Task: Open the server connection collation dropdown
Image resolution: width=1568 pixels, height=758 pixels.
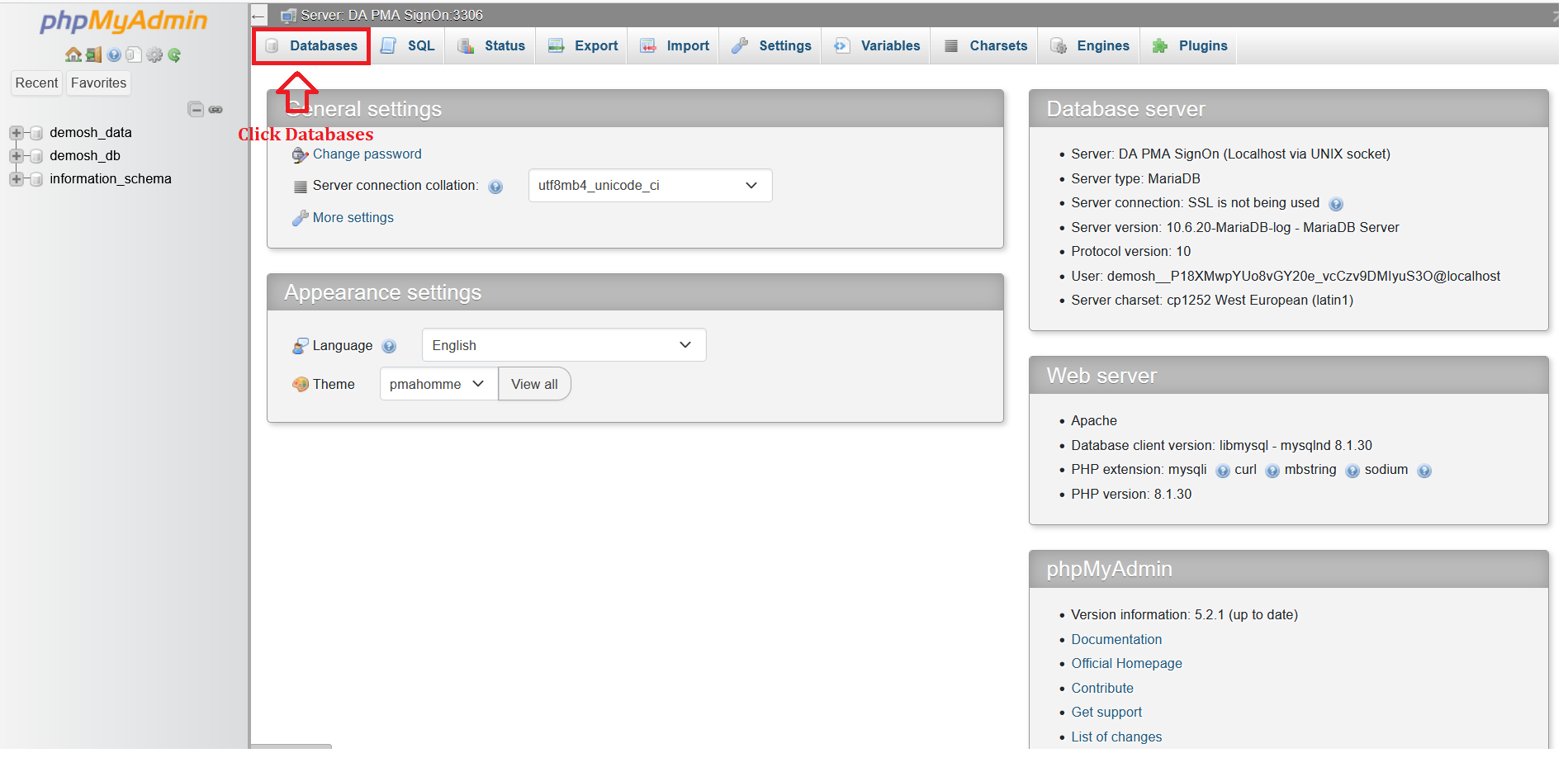Action: point(650,186)
